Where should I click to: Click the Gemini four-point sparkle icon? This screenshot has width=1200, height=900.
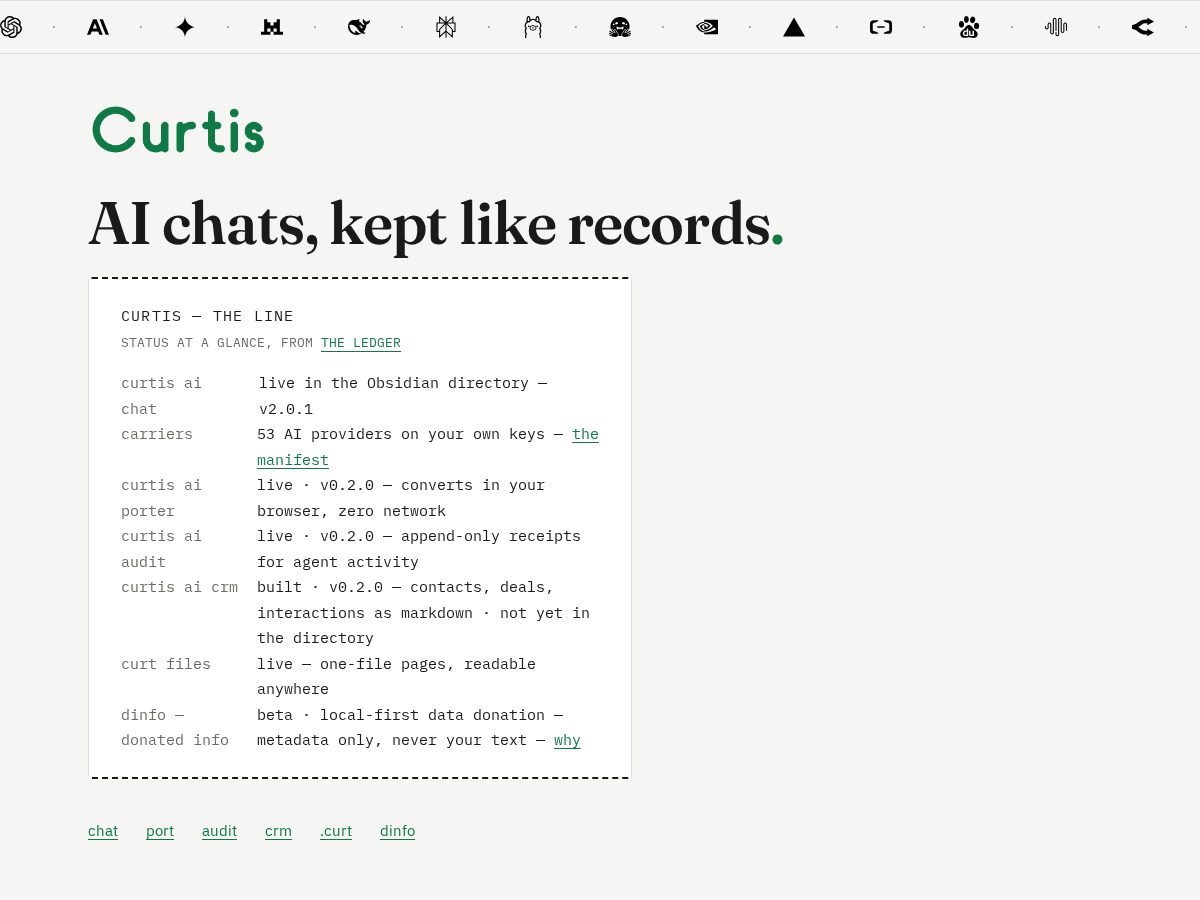[x=185, y=27]
